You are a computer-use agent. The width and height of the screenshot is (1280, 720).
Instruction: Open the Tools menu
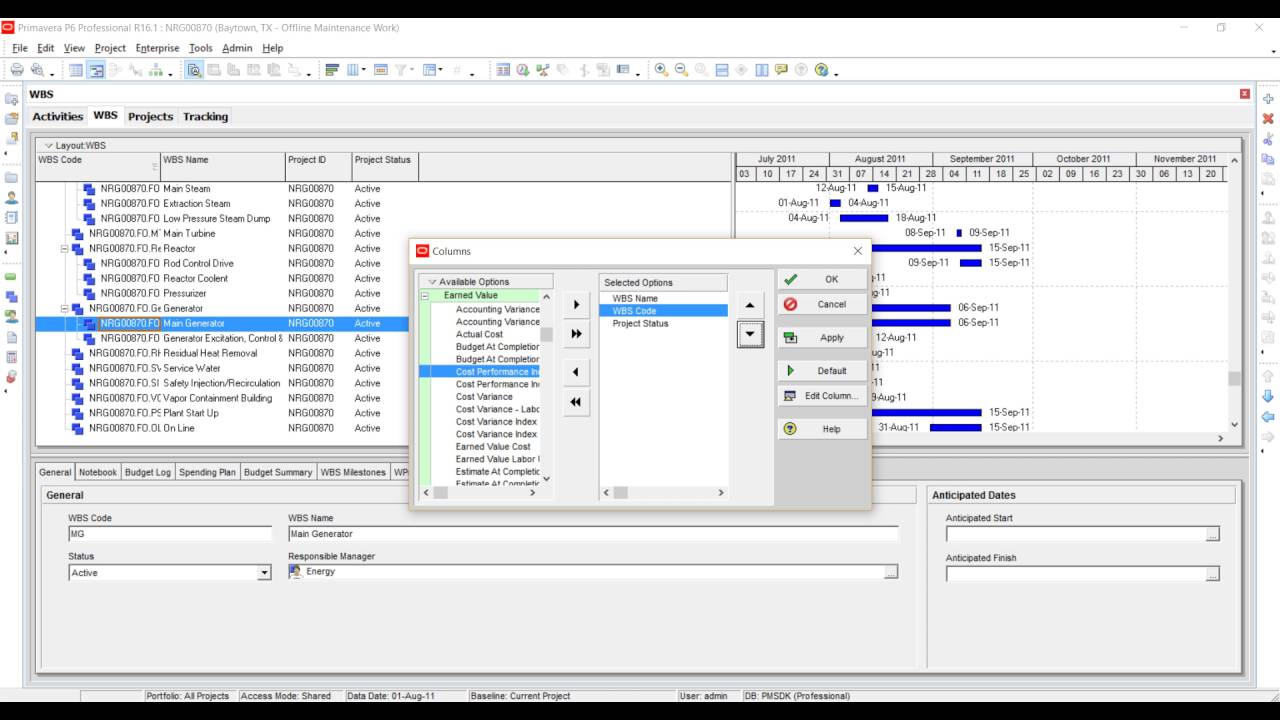(x=200, y=48)
